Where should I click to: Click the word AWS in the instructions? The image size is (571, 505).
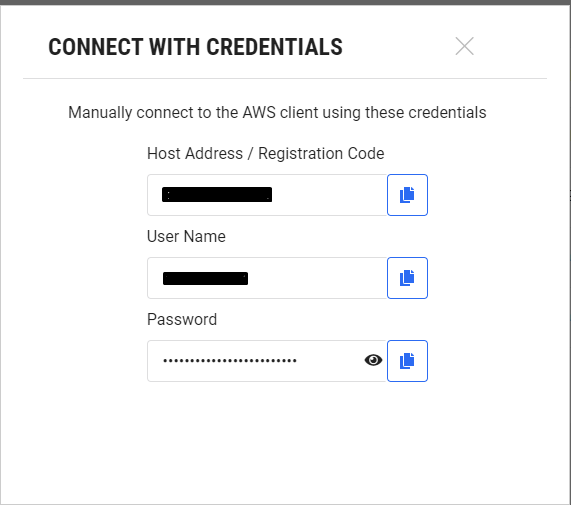click(259, 112)
